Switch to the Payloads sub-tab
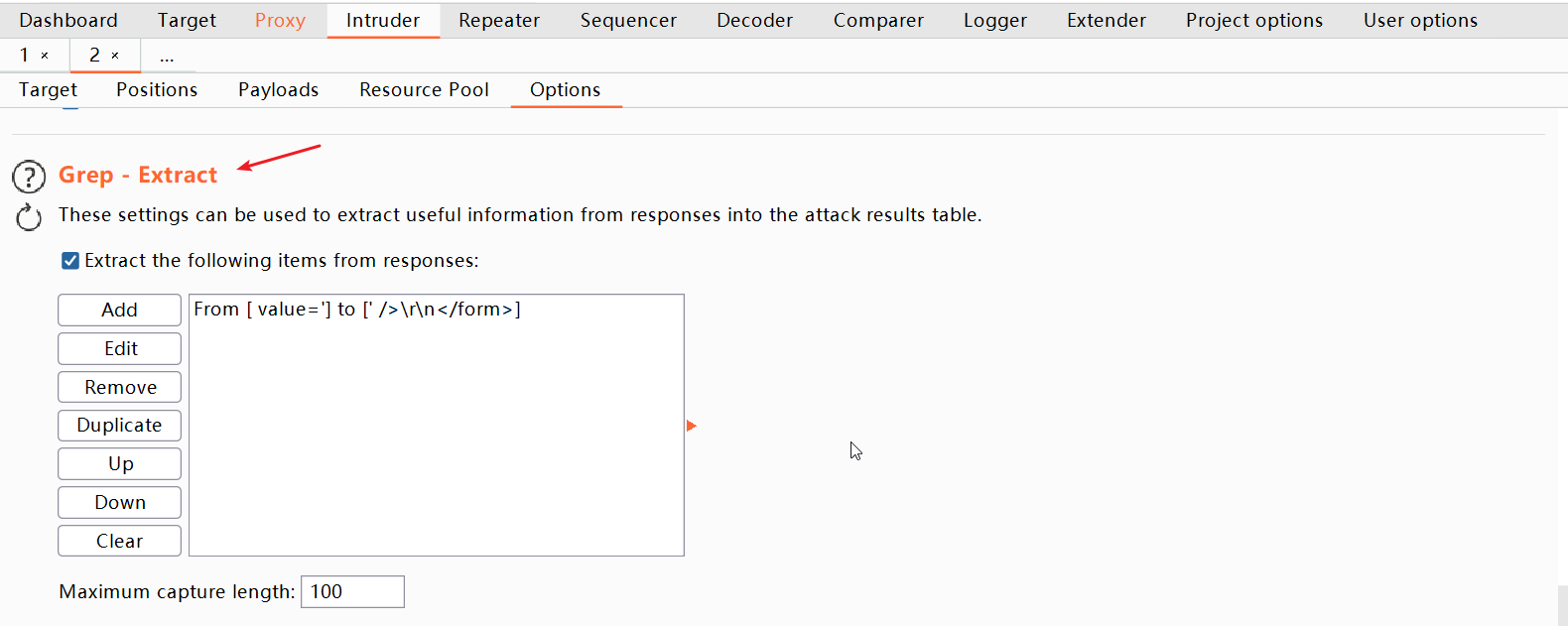This screenshot has width=1568, height=626. 278,89
